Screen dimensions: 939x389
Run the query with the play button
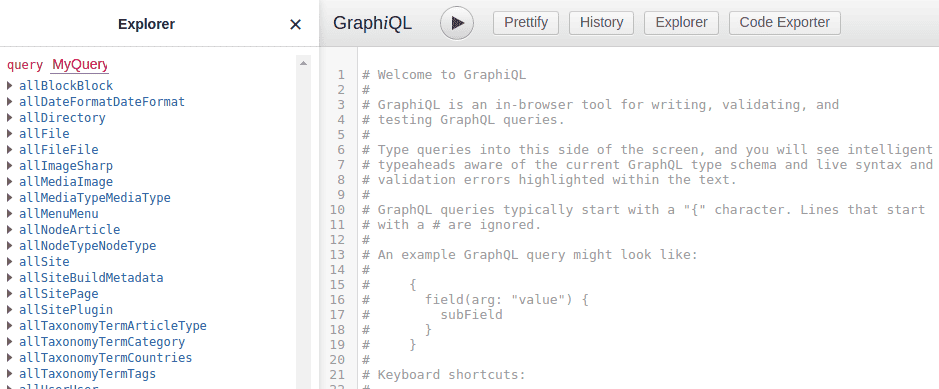coord(457,23)
